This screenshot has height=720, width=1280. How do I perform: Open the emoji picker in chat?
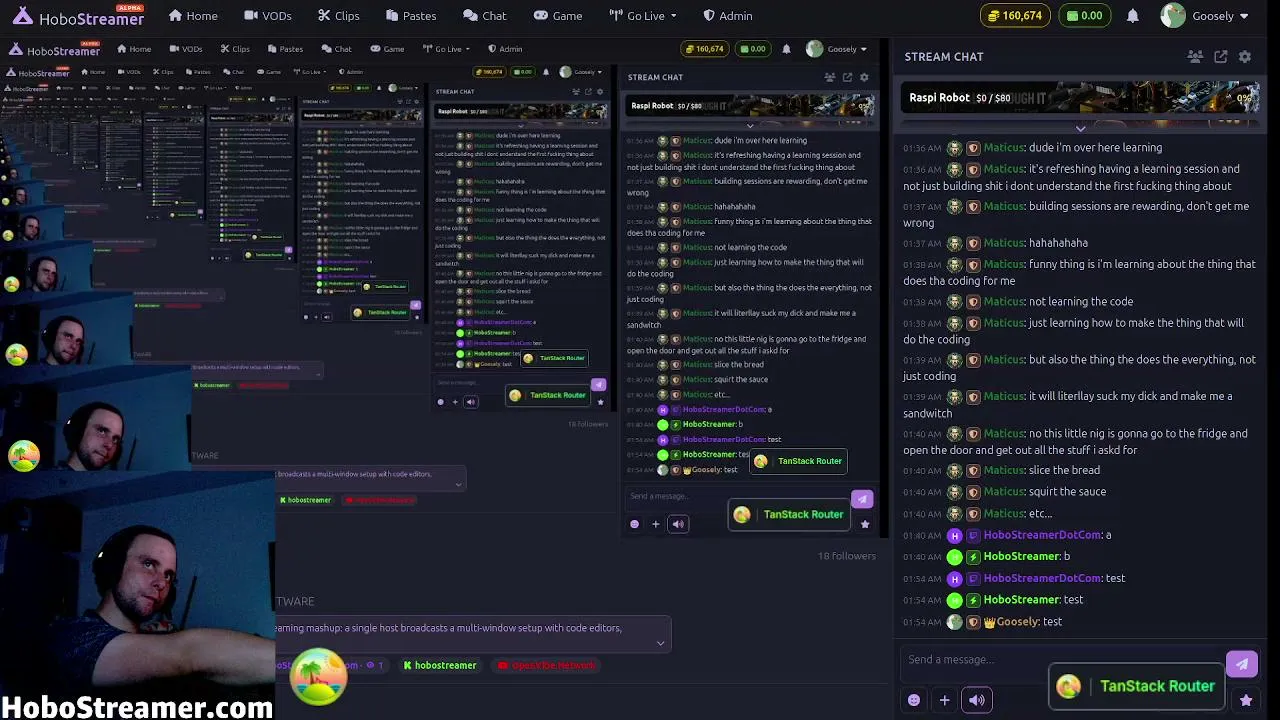coord(913,700)
